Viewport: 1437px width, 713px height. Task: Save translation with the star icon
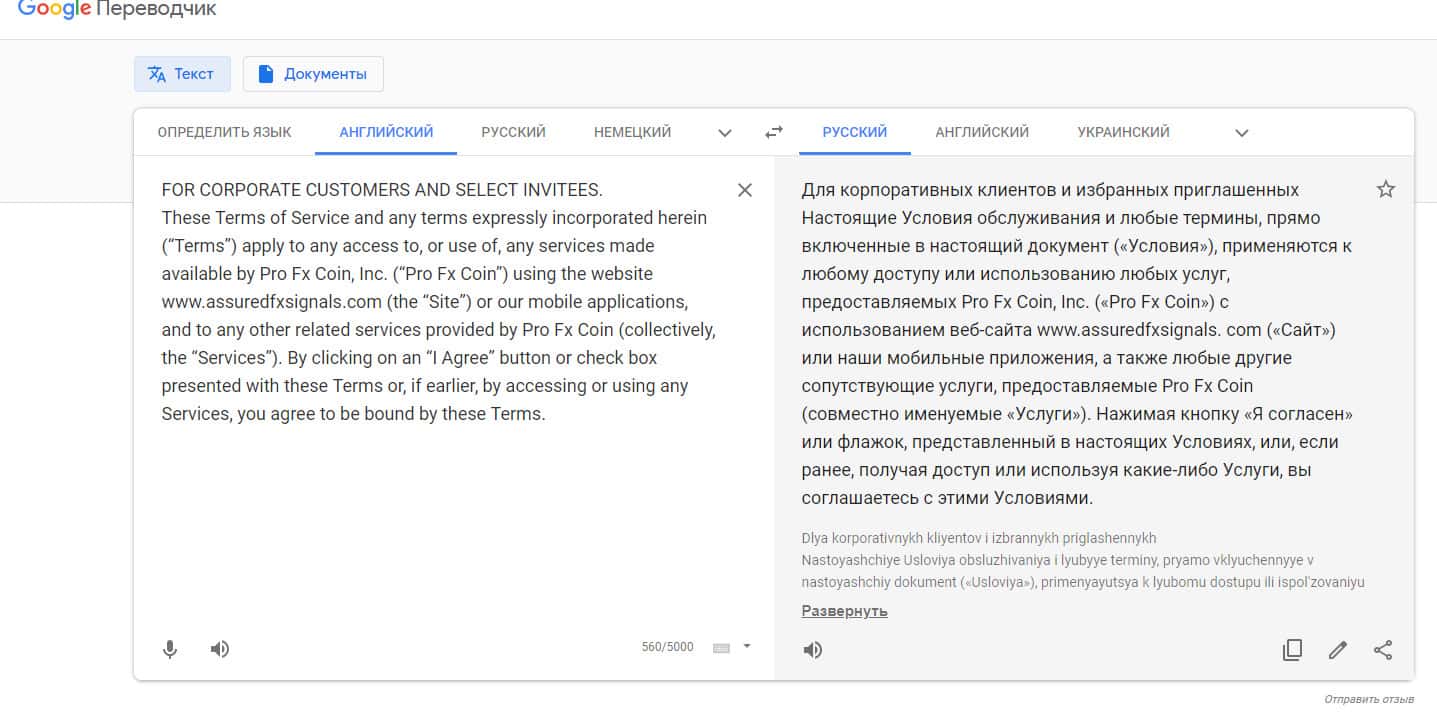click(1385, 189)
